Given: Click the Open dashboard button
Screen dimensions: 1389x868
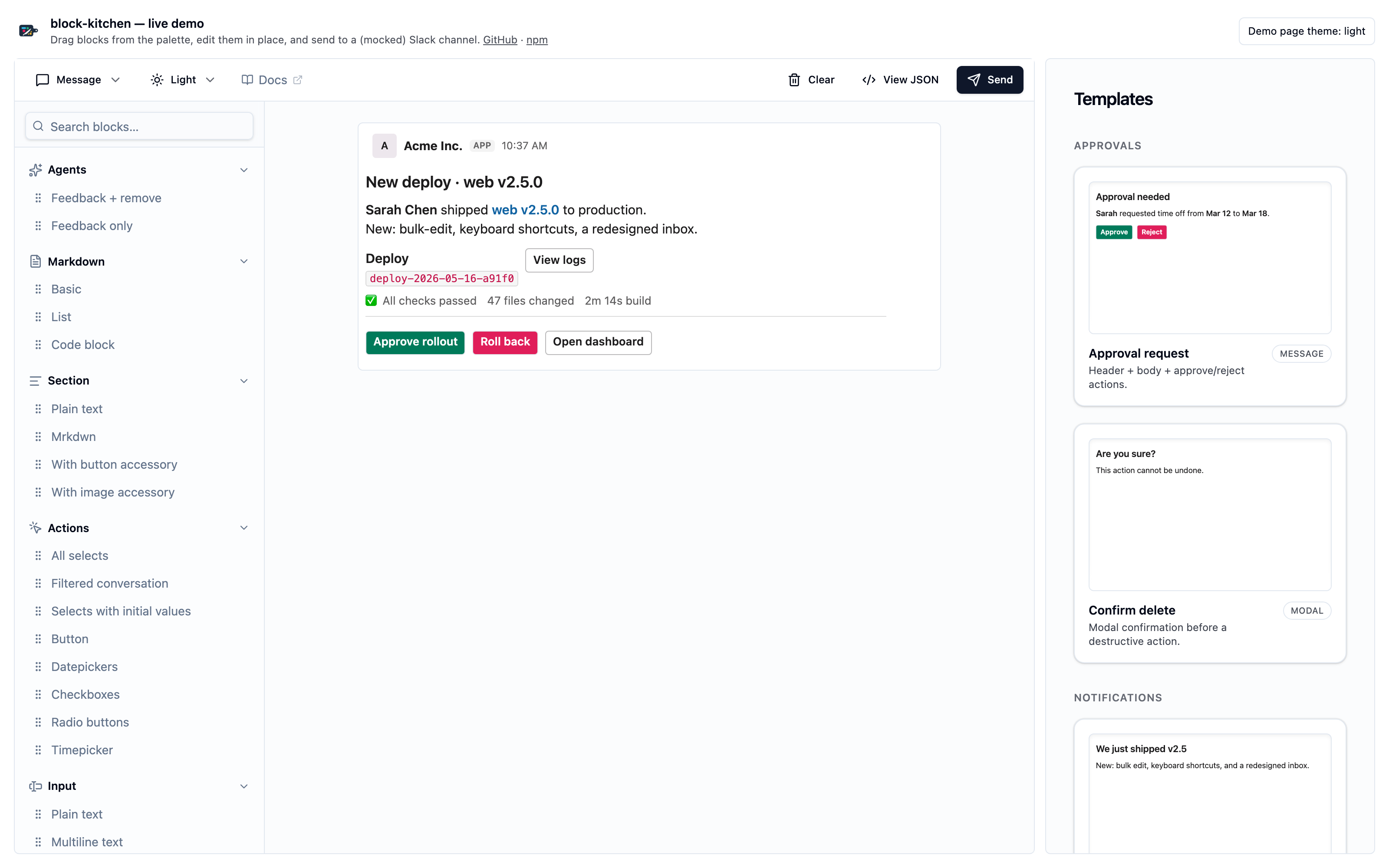Looking at the screenshot, I should pyautogui.click(x=598, y=342).
